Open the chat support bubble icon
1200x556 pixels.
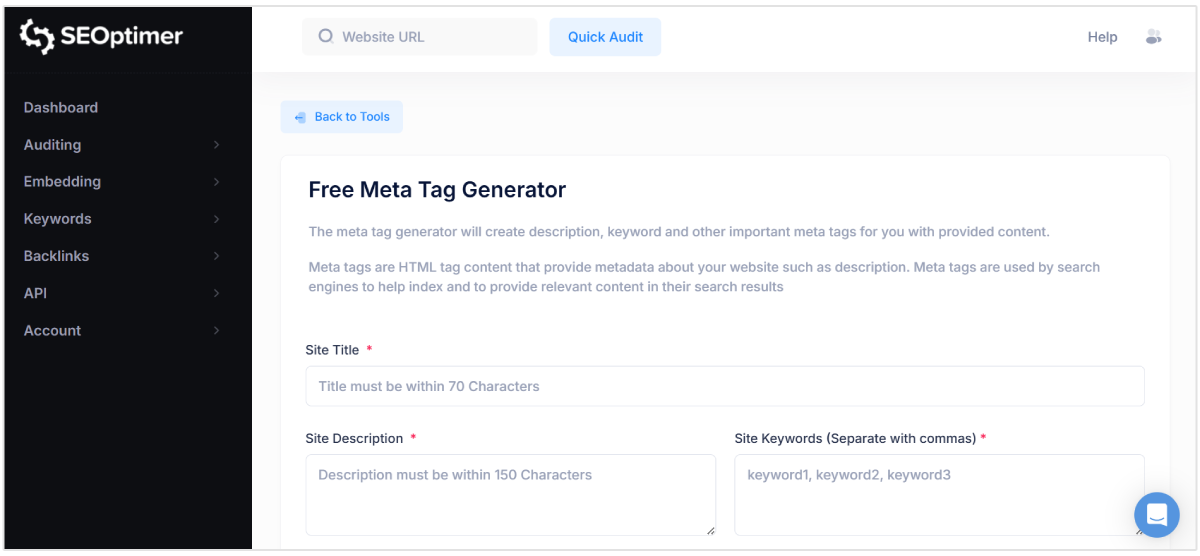coord(1156,515)
